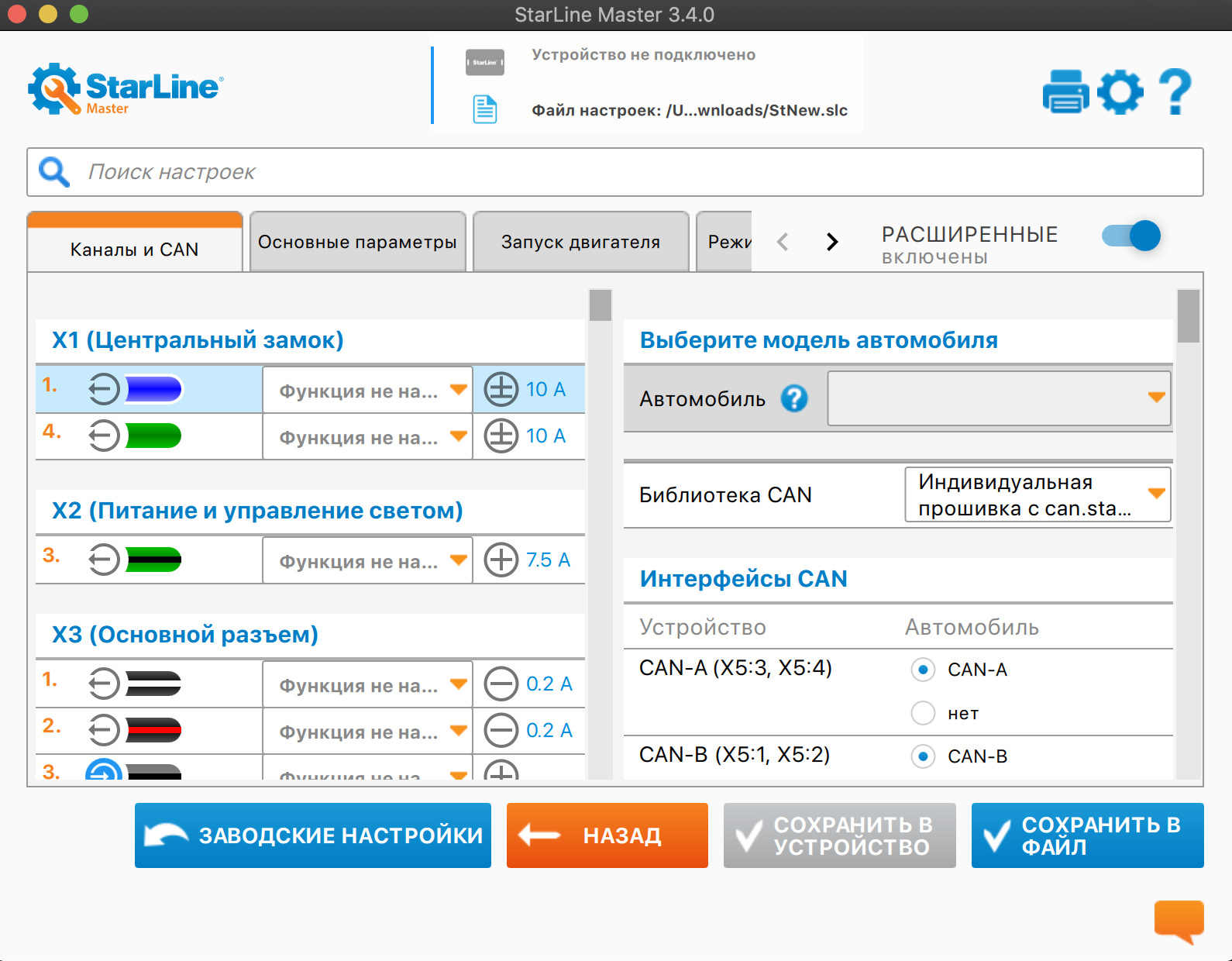Screen dimensions: 1232x961
Task: Select CAN-B radio for CAN-B interface
Action: pyautogui.click(x=923, y=756)
